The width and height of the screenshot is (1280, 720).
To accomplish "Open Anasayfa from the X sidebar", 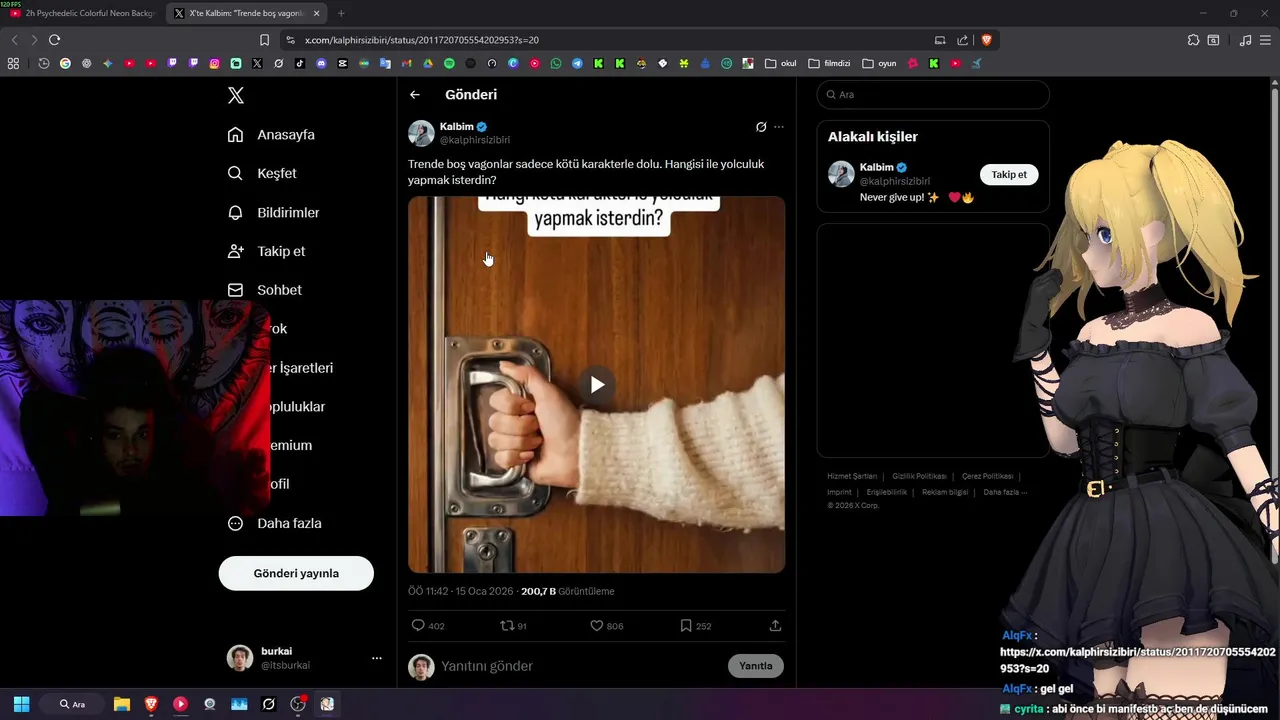I will pos(271,135).
